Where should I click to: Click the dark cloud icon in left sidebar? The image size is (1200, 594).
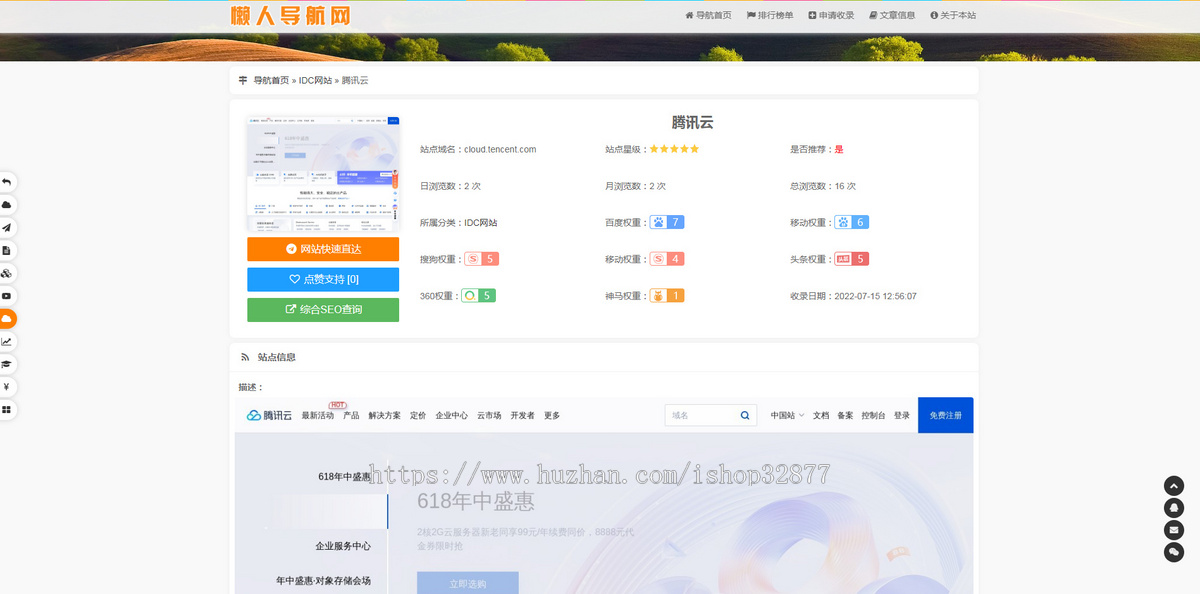tap(6, 204)
